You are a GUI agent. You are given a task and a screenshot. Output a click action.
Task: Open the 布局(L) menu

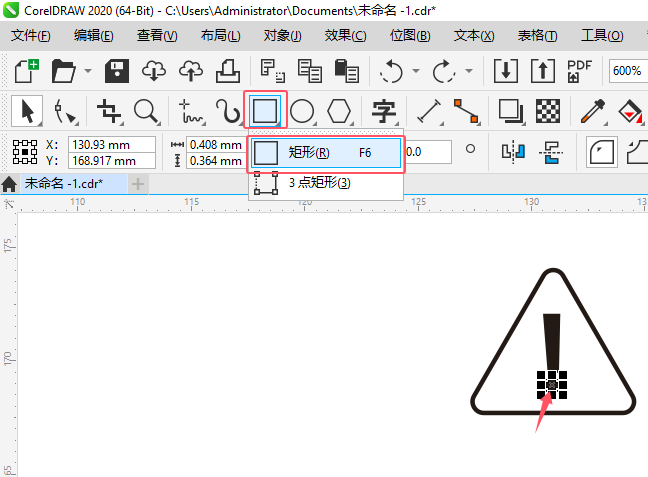[220, 36]
